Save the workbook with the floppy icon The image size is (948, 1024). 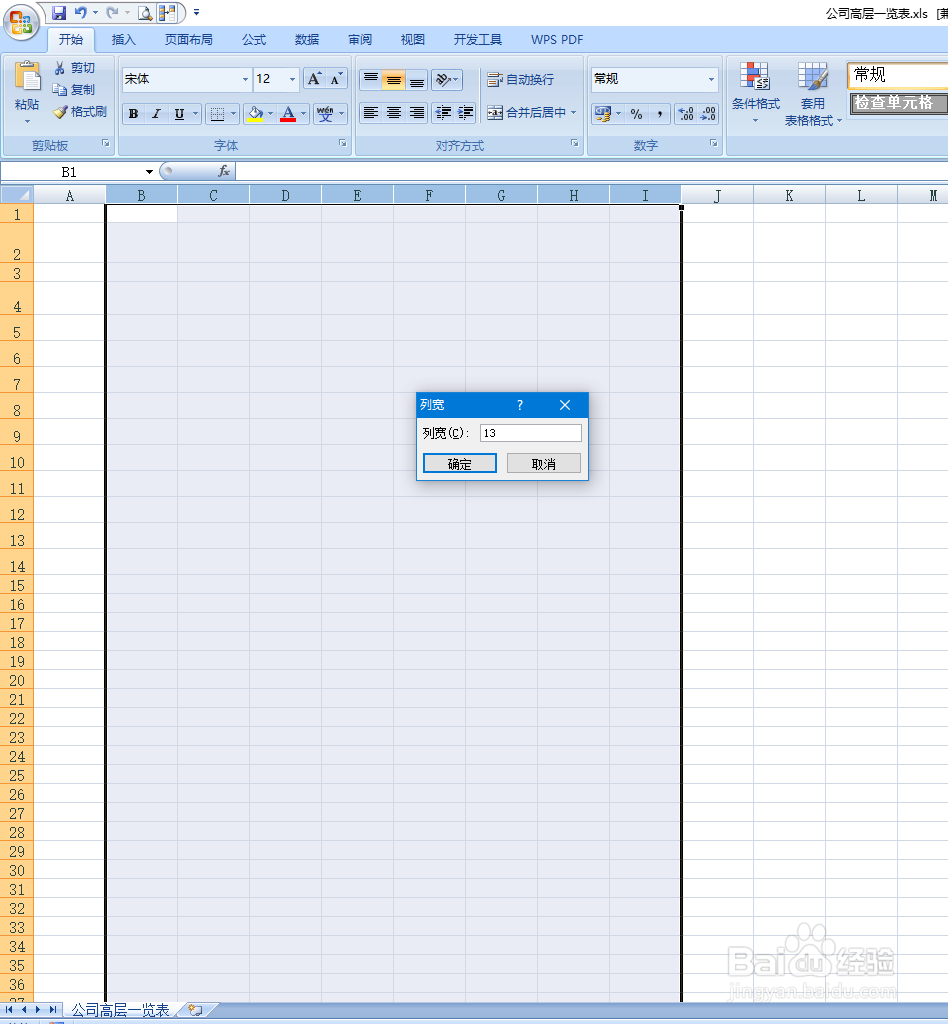click(59, 12)
